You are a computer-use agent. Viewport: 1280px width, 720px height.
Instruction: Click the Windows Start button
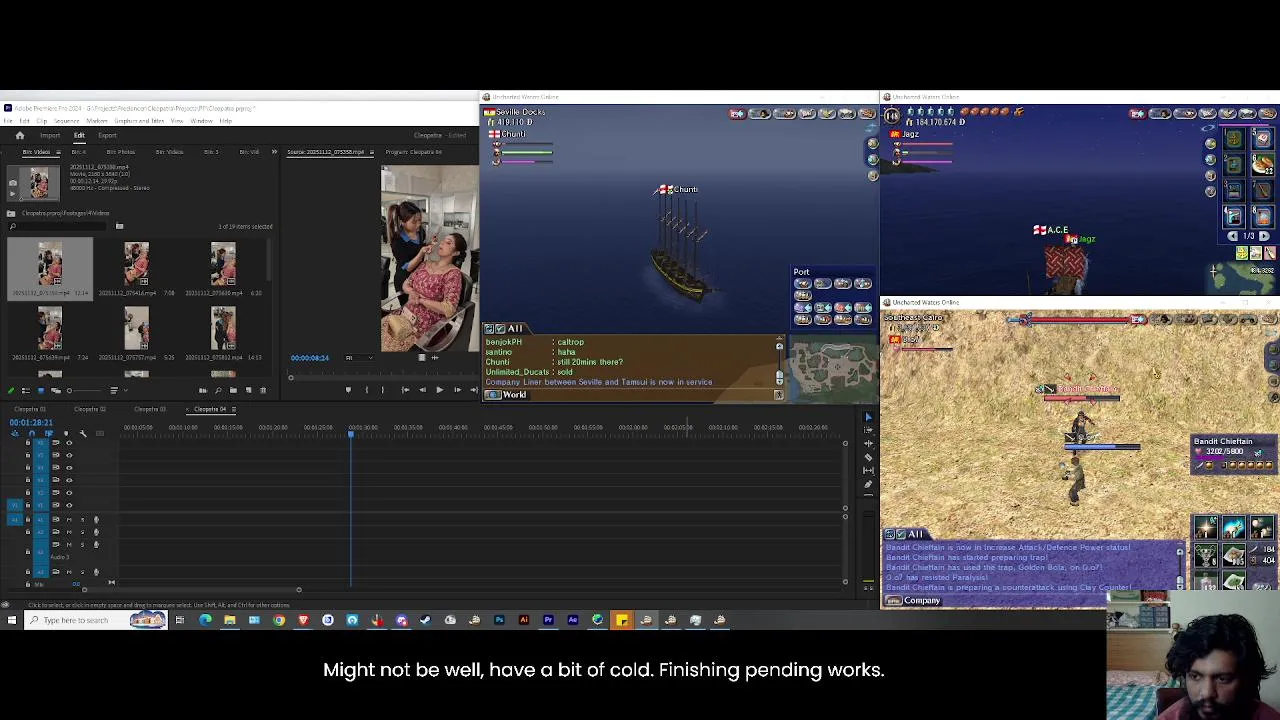coord(11,620)
